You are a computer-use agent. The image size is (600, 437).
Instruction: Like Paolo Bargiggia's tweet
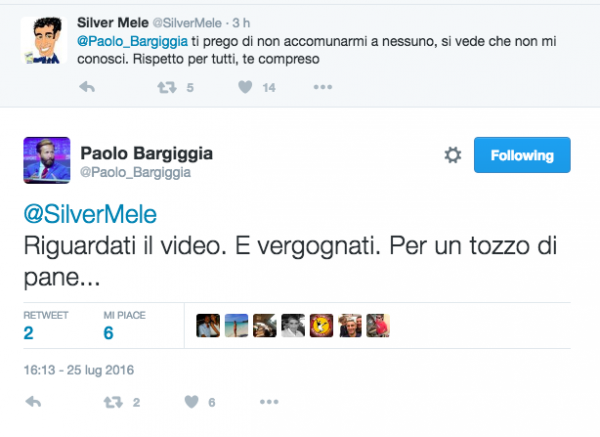[192, 402]
